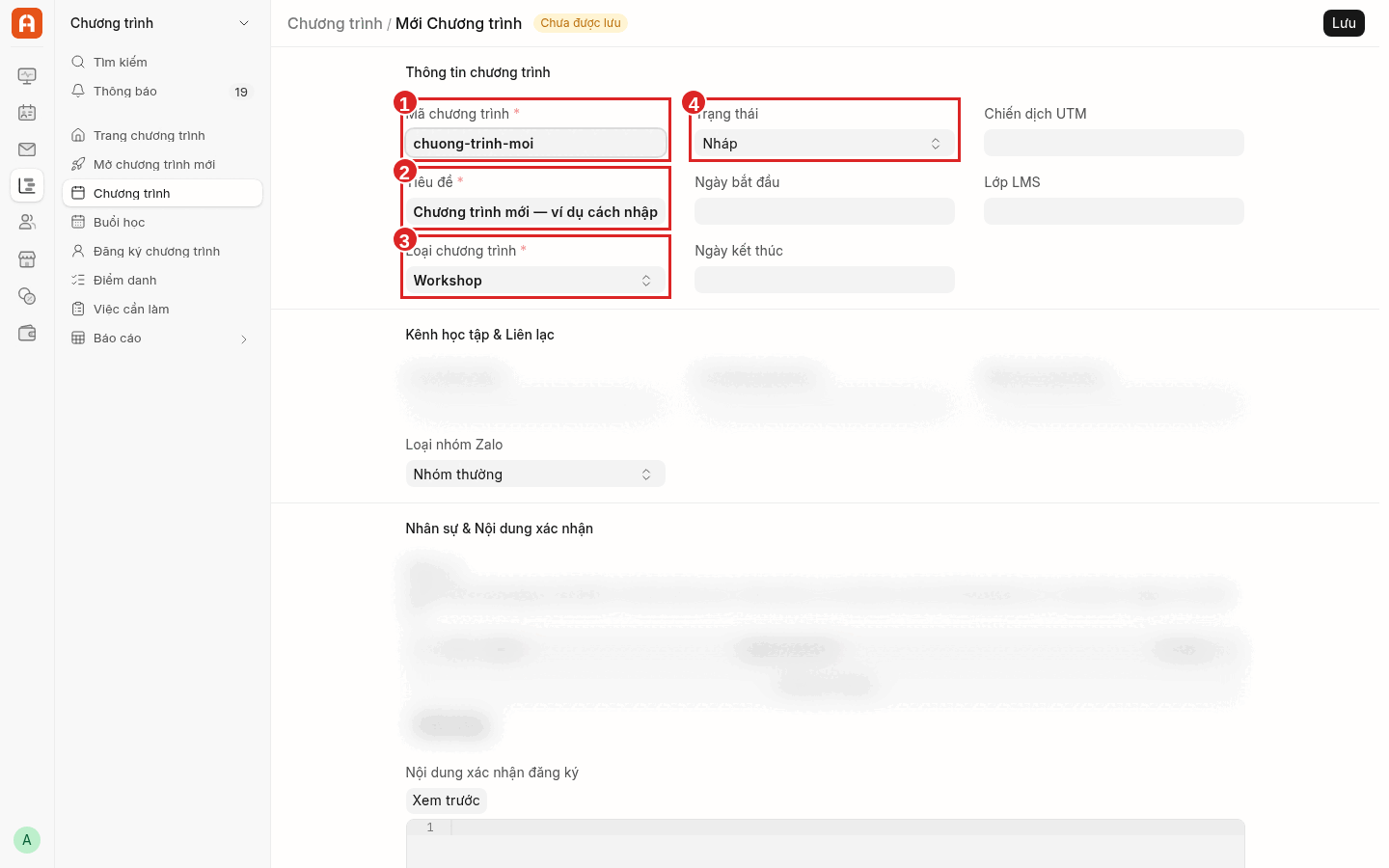The width and height of the screenshot is (1389, 868).
Task: Focus the Tiêu đề title field
Action: 535,211
